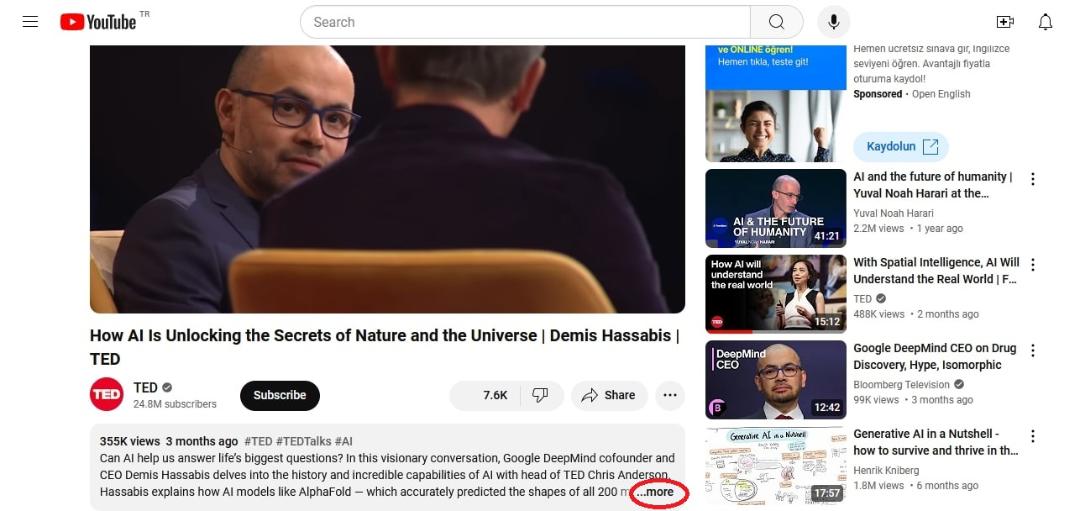Focus the Search input field
Image resolution: width=1080 pixels, height=511 pixels.
525,22
